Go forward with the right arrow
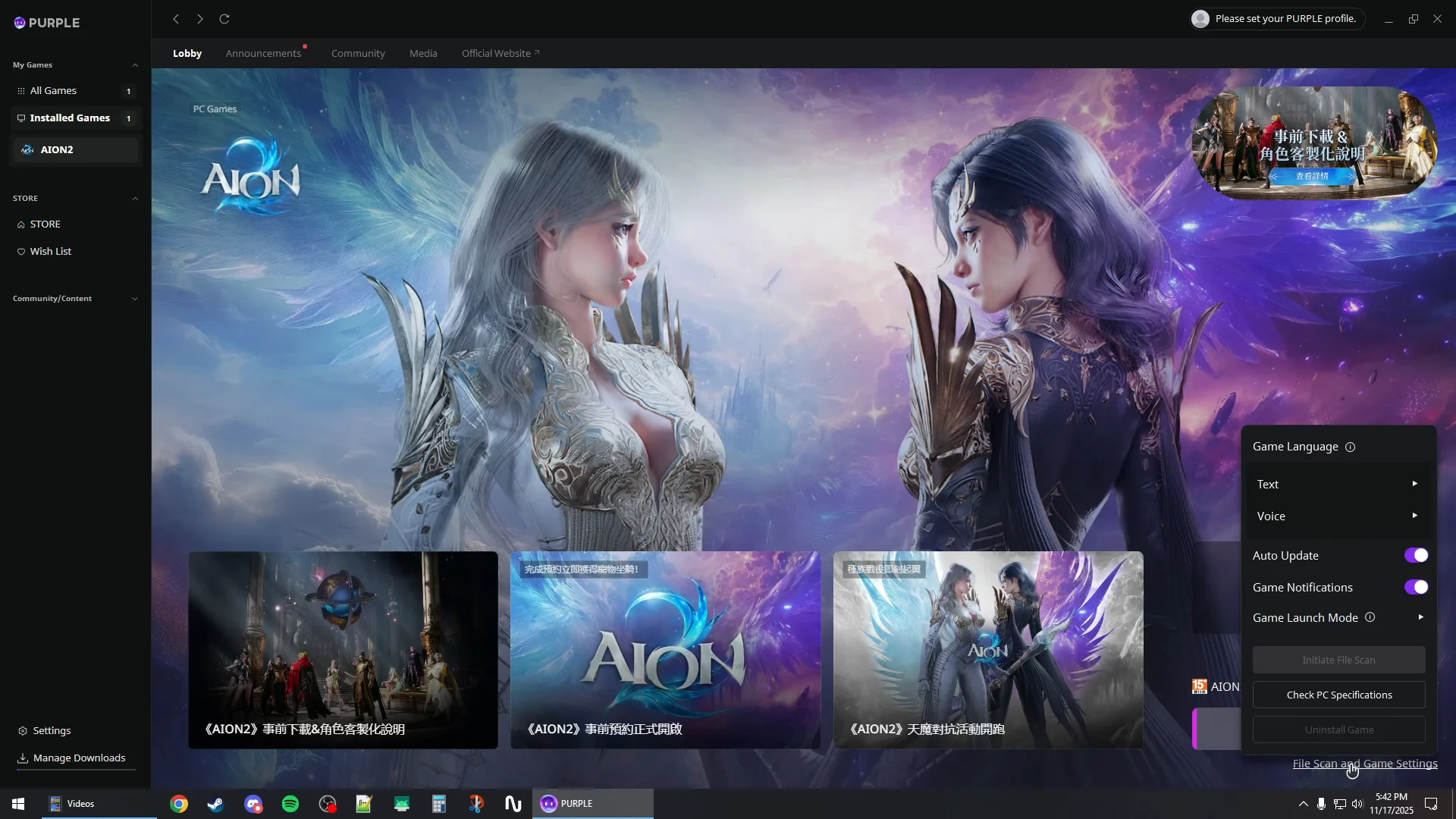Viewport: 1456px width, 819px height. [x=200, y=19]
